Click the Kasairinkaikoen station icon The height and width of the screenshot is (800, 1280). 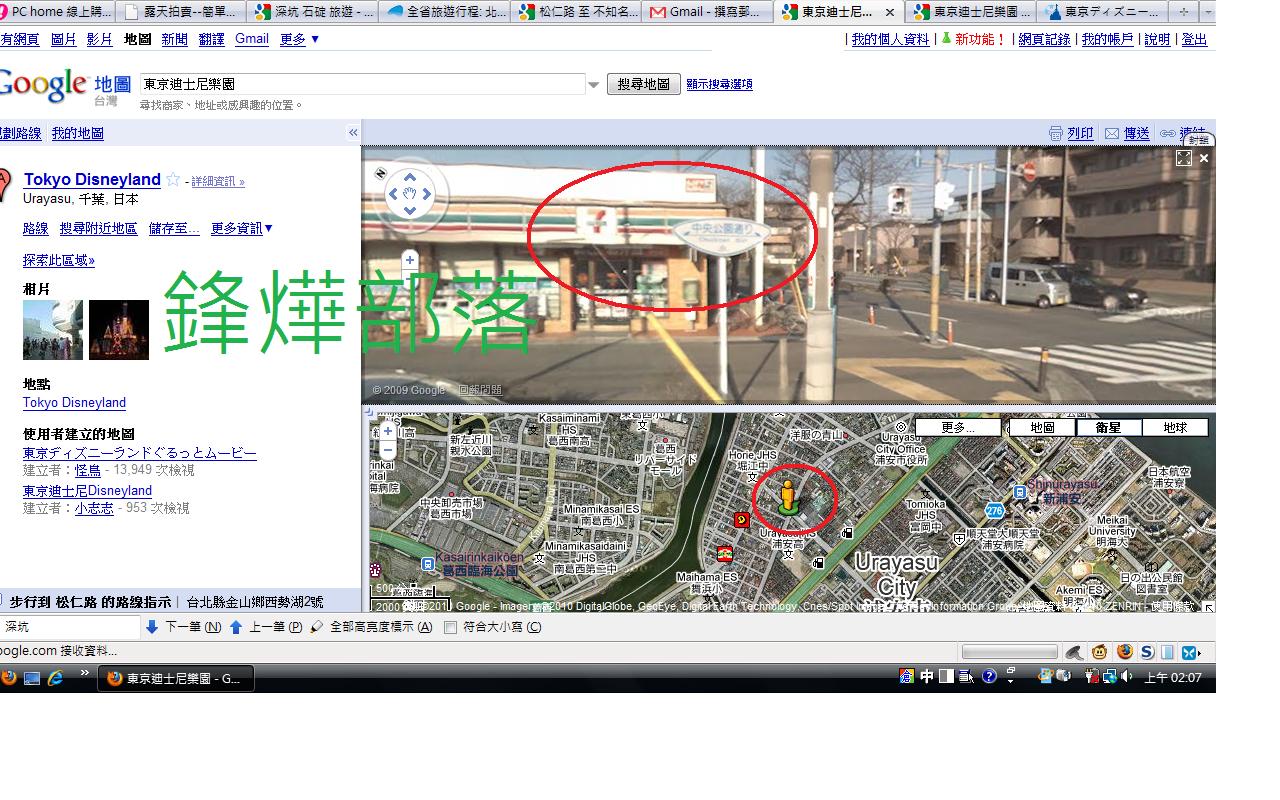428,563
